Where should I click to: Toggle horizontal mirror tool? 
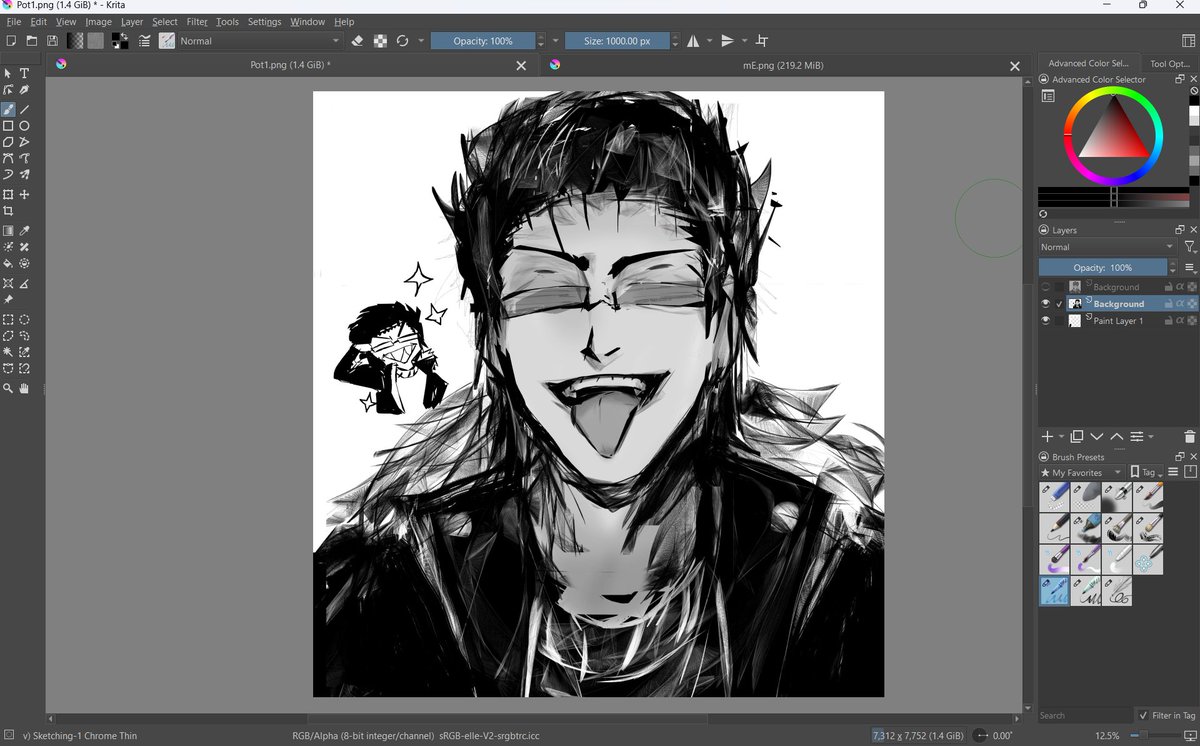pos(692,41)
